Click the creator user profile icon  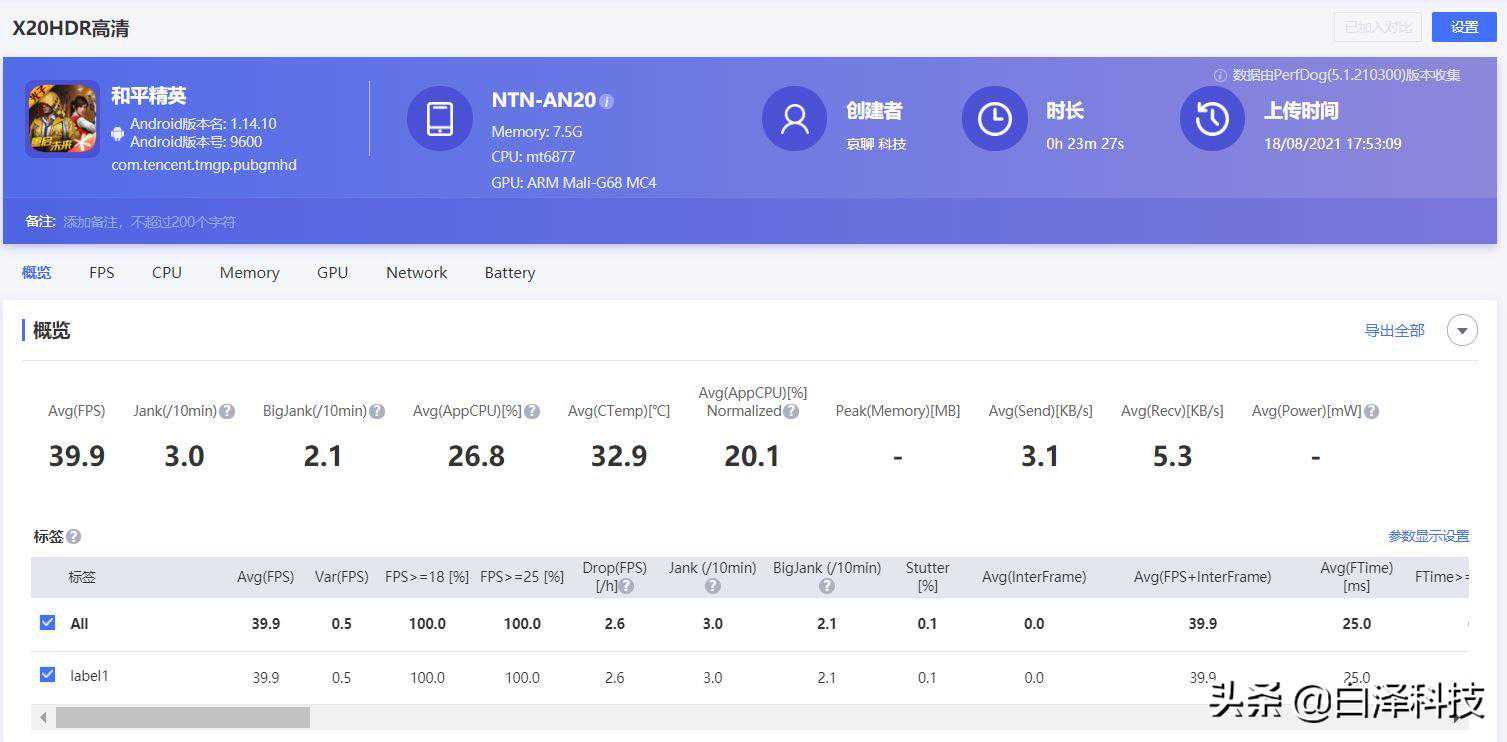[x=794, y=119]
